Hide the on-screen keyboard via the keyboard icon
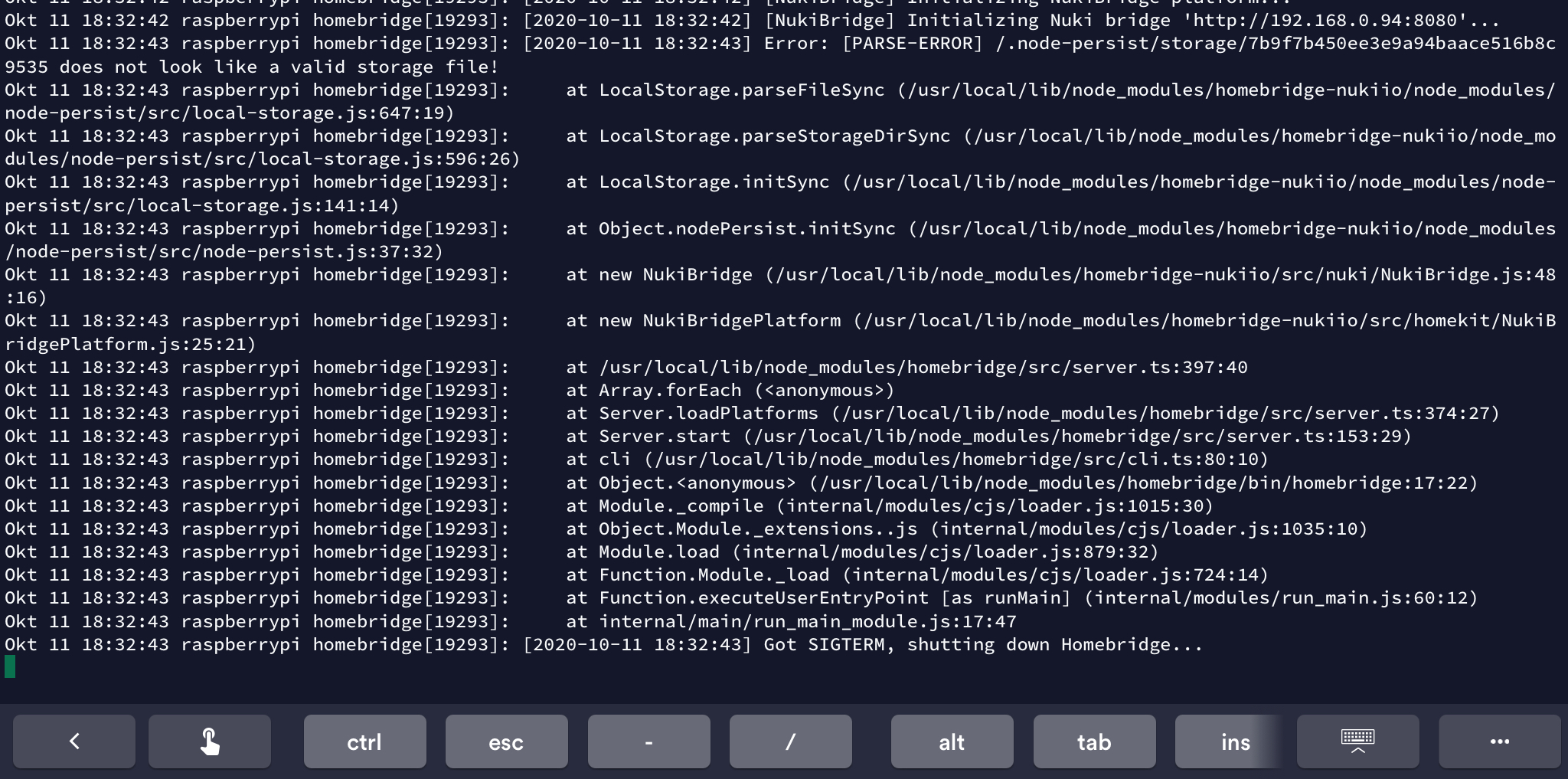 coord(1357,741)
